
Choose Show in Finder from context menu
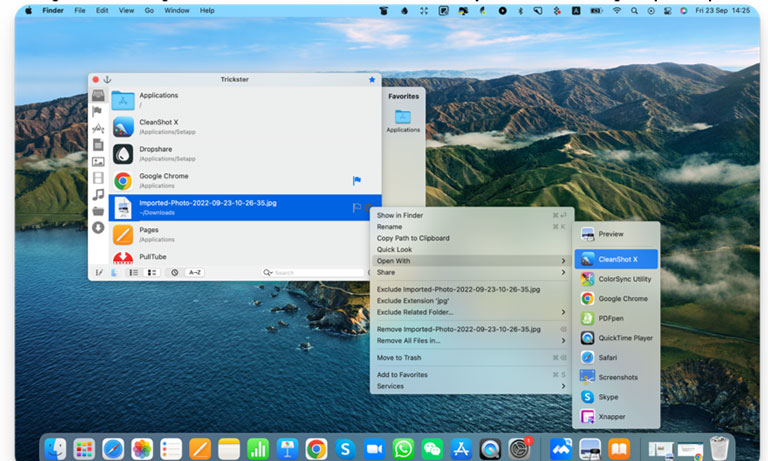click(472, 215)
